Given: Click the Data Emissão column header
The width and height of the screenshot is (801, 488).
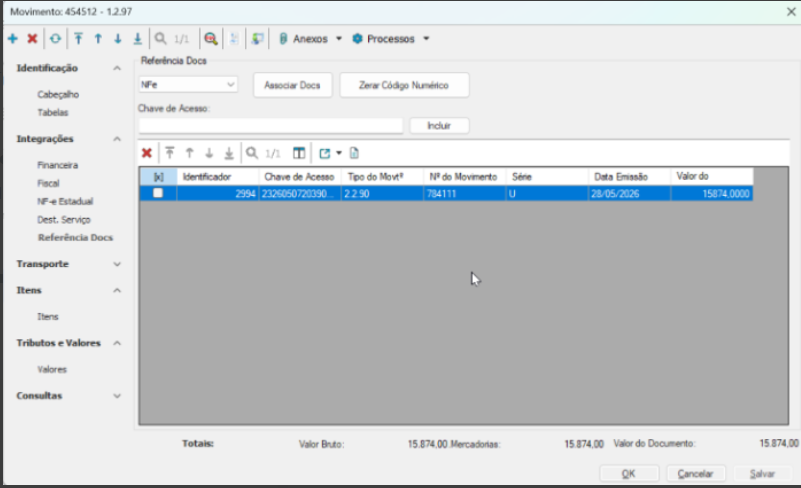Looking at the screenshot, I should pyautogui.click(x=629, y=177).
